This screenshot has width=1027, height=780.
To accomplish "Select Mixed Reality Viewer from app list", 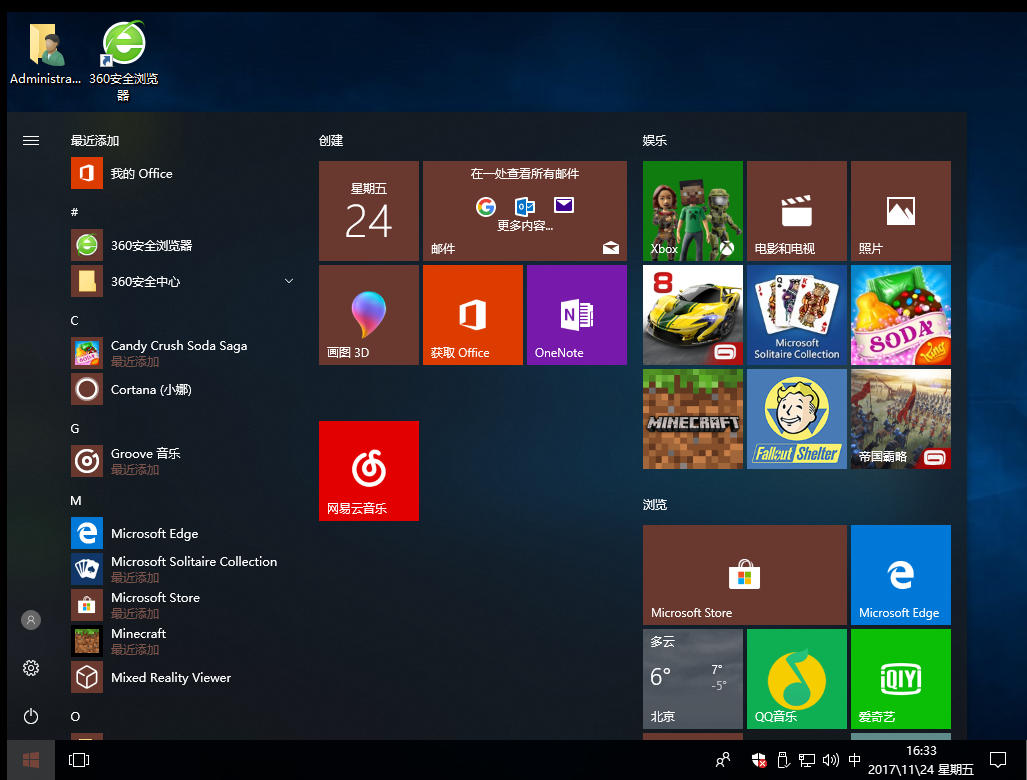I will [170, 678].
